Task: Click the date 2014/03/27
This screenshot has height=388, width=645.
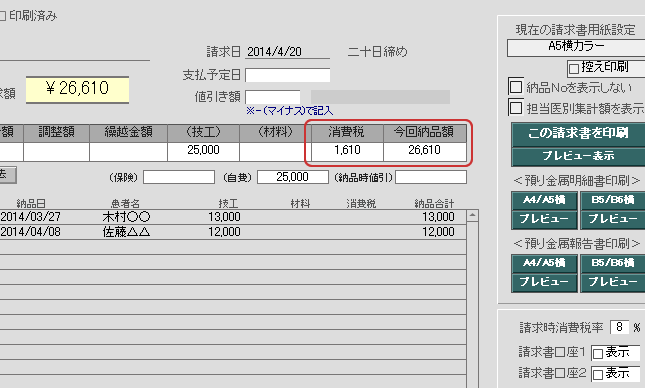Action: [x=30, y=217]
